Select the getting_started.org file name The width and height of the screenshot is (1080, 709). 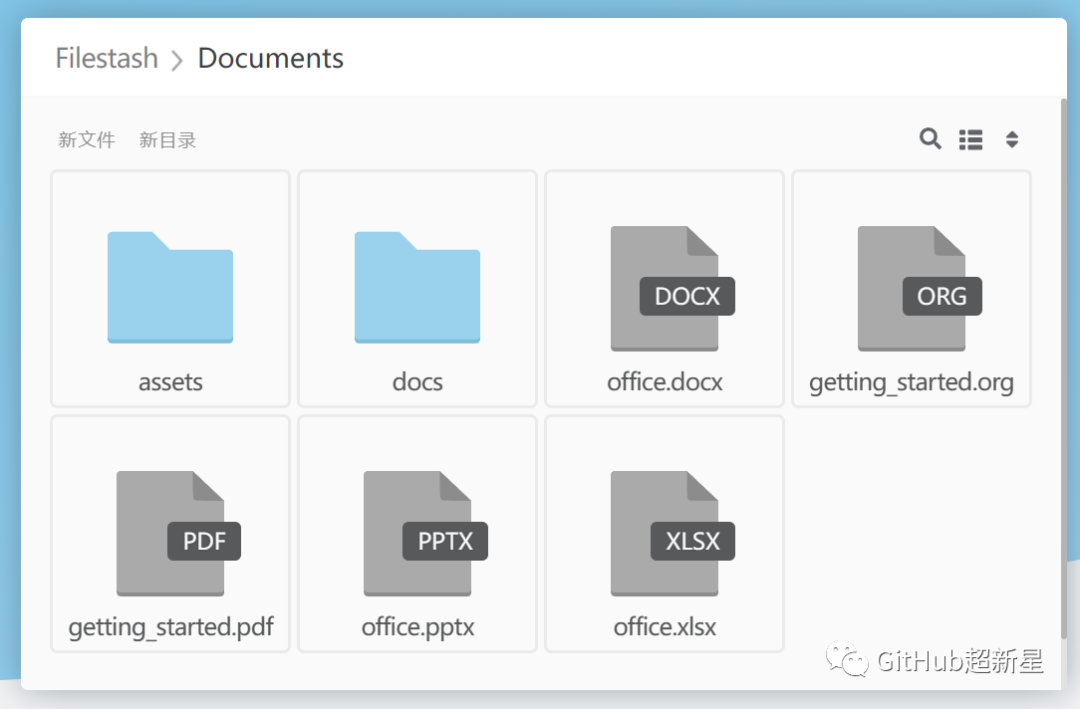911,382
